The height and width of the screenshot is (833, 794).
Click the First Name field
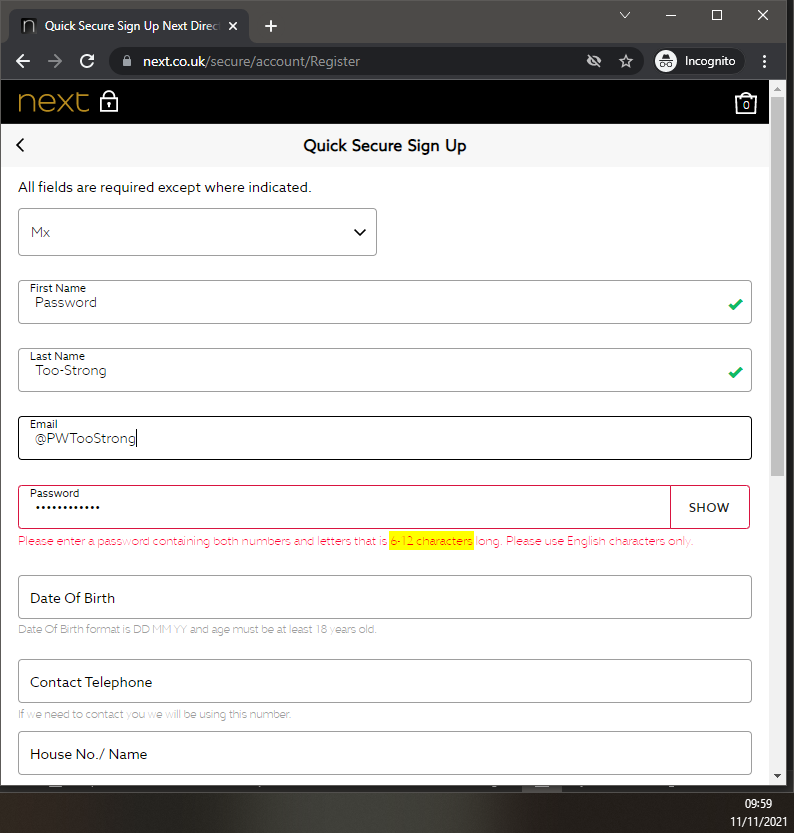click(x=385, y=302)
